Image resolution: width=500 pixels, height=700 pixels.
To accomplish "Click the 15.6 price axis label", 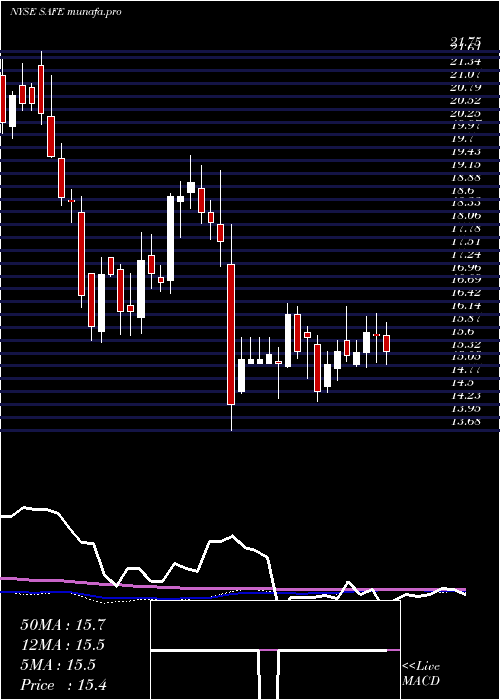I will (x=462, y=332).
